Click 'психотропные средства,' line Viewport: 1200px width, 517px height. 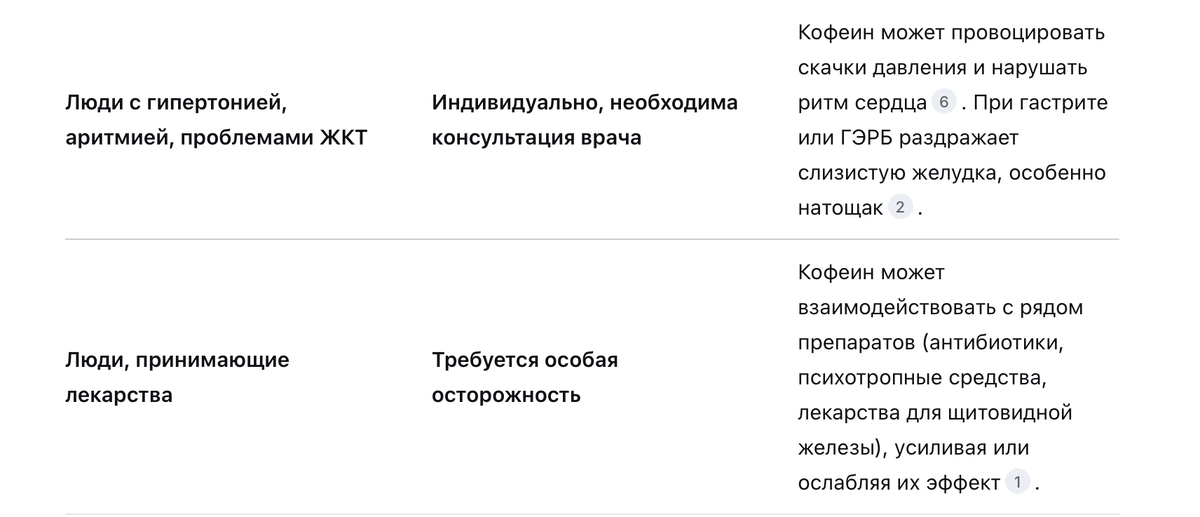click(x=921, y=378)
